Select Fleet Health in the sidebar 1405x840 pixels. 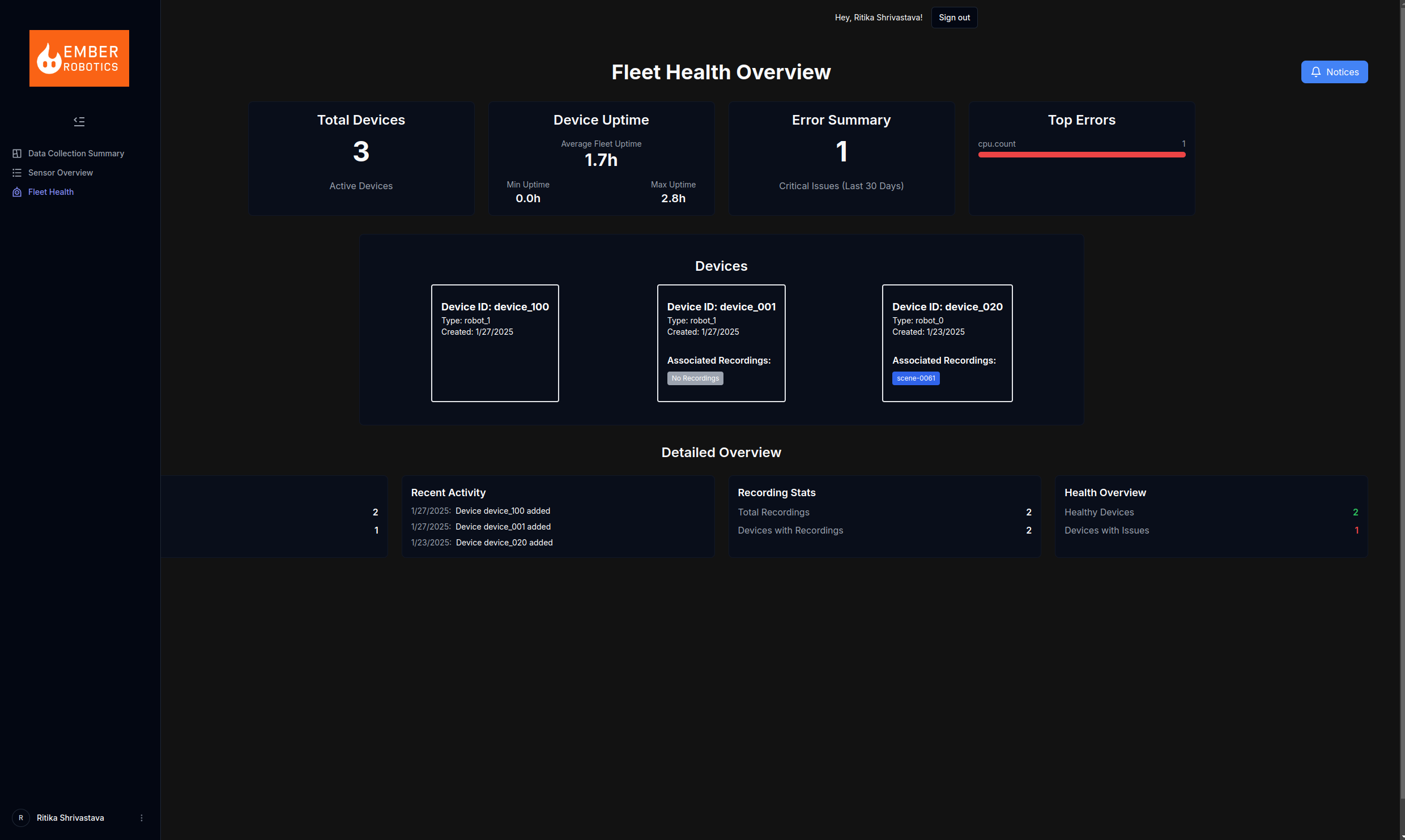pyautogui.click(x=51, y=192)
